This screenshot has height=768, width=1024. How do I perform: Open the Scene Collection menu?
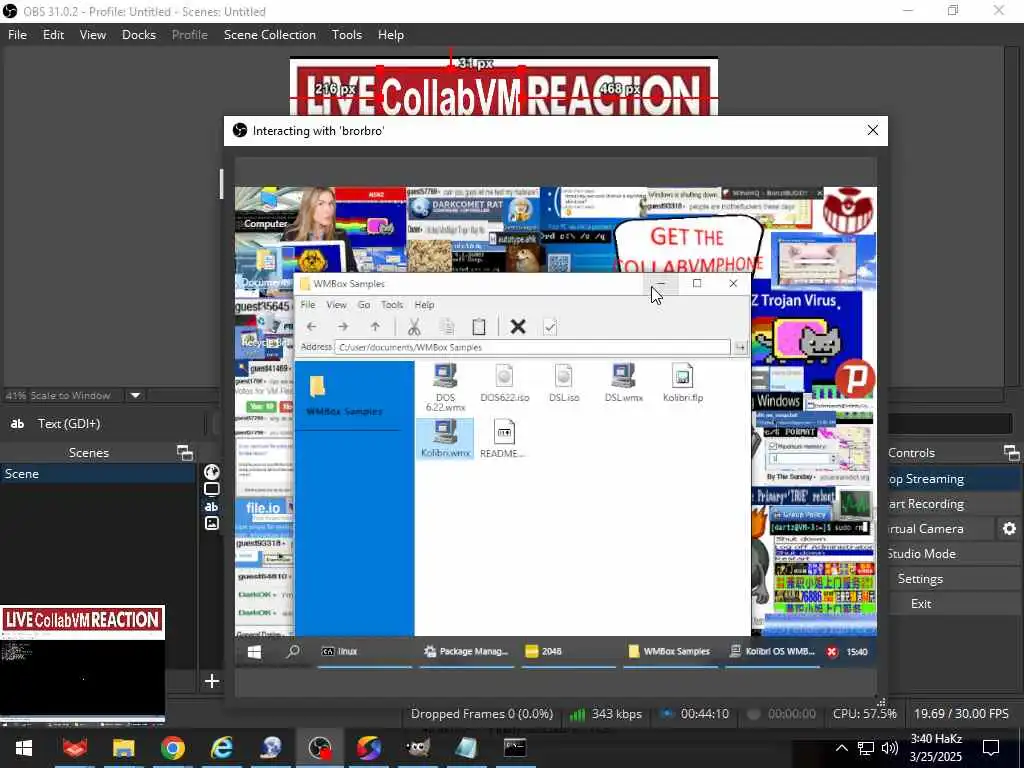(x=270, y=35)
